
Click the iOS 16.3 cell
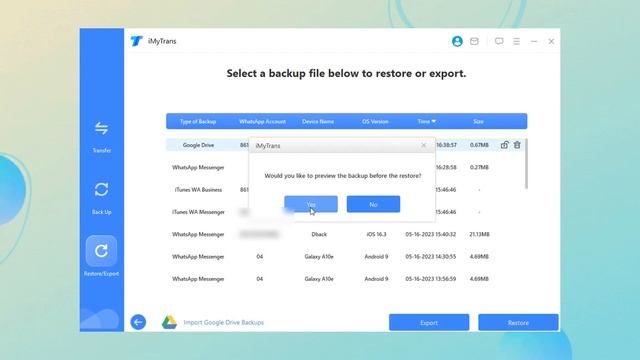376,234
